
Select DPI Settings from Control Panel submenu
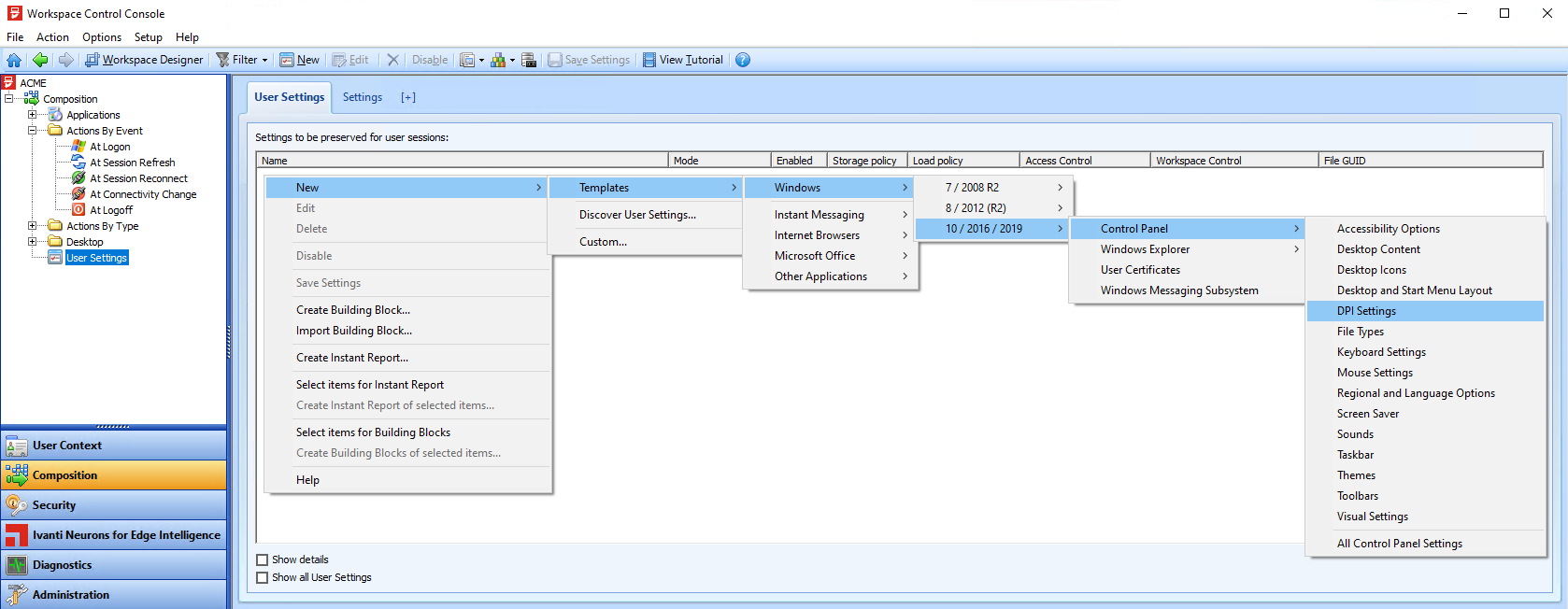[x=1366, y=311]
